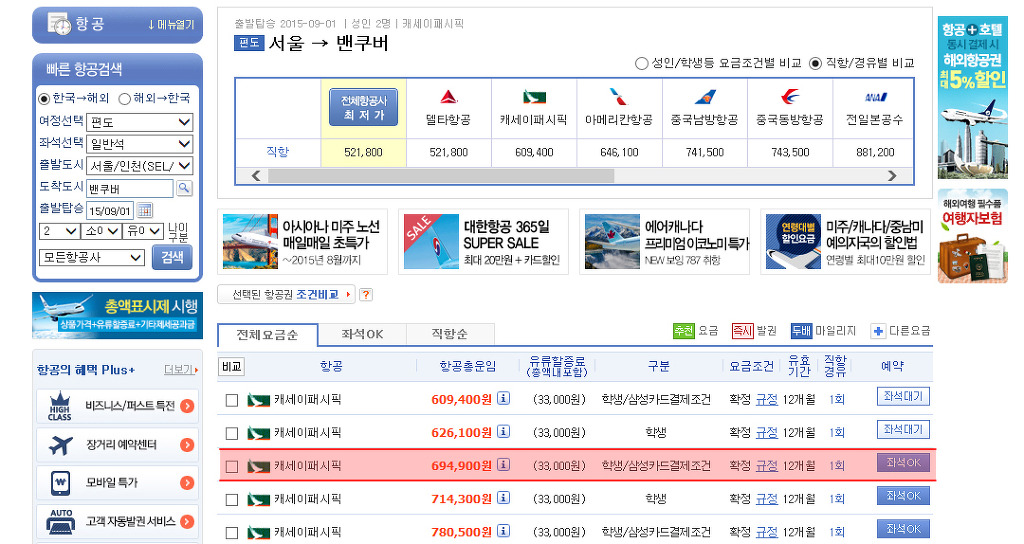
Task: Check compare box for 609,400원 fare
Action: pyautogui.click(x=232, y=400)
